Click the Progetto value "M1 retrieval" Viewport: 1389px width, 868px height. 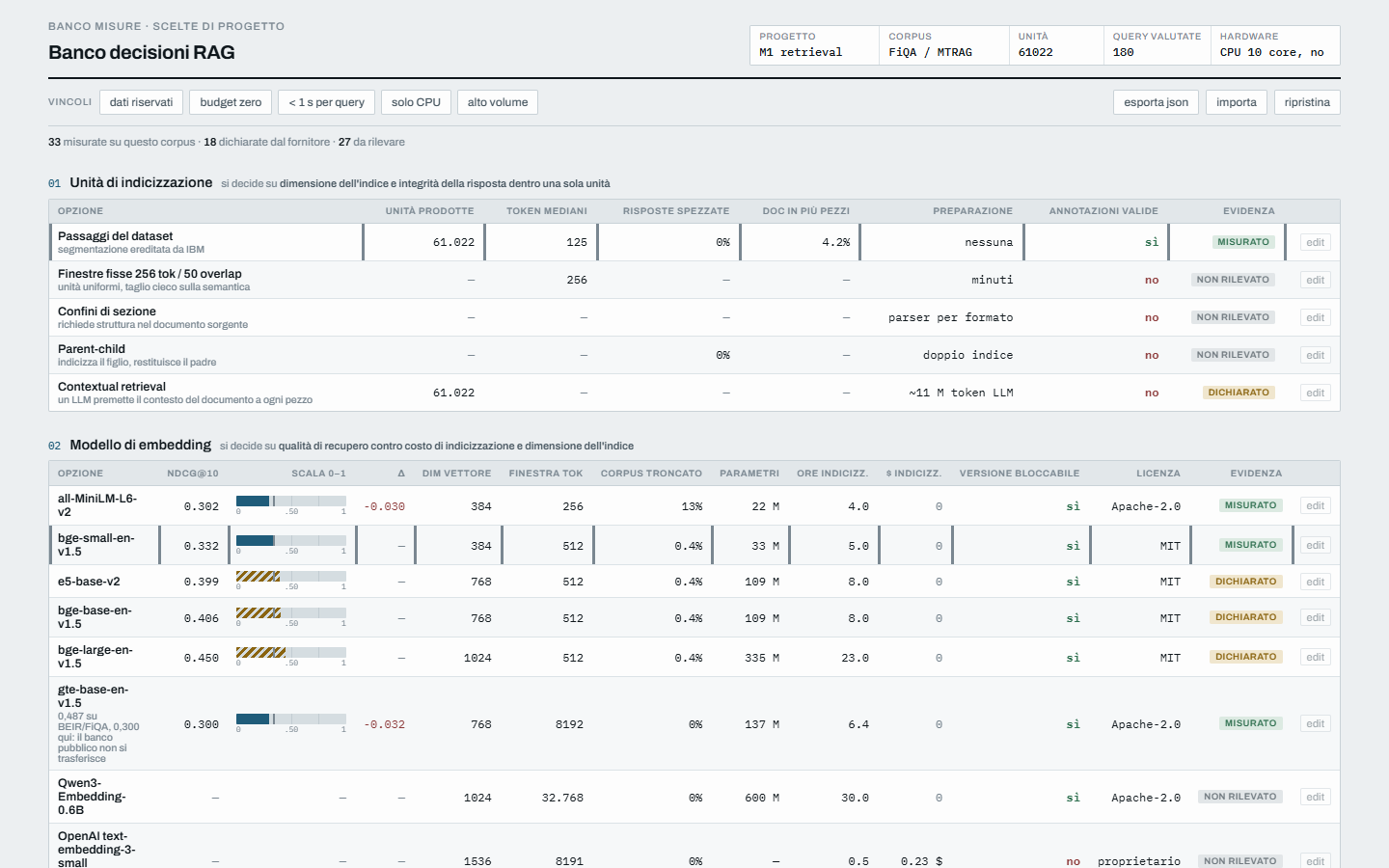tap(801, 52)
